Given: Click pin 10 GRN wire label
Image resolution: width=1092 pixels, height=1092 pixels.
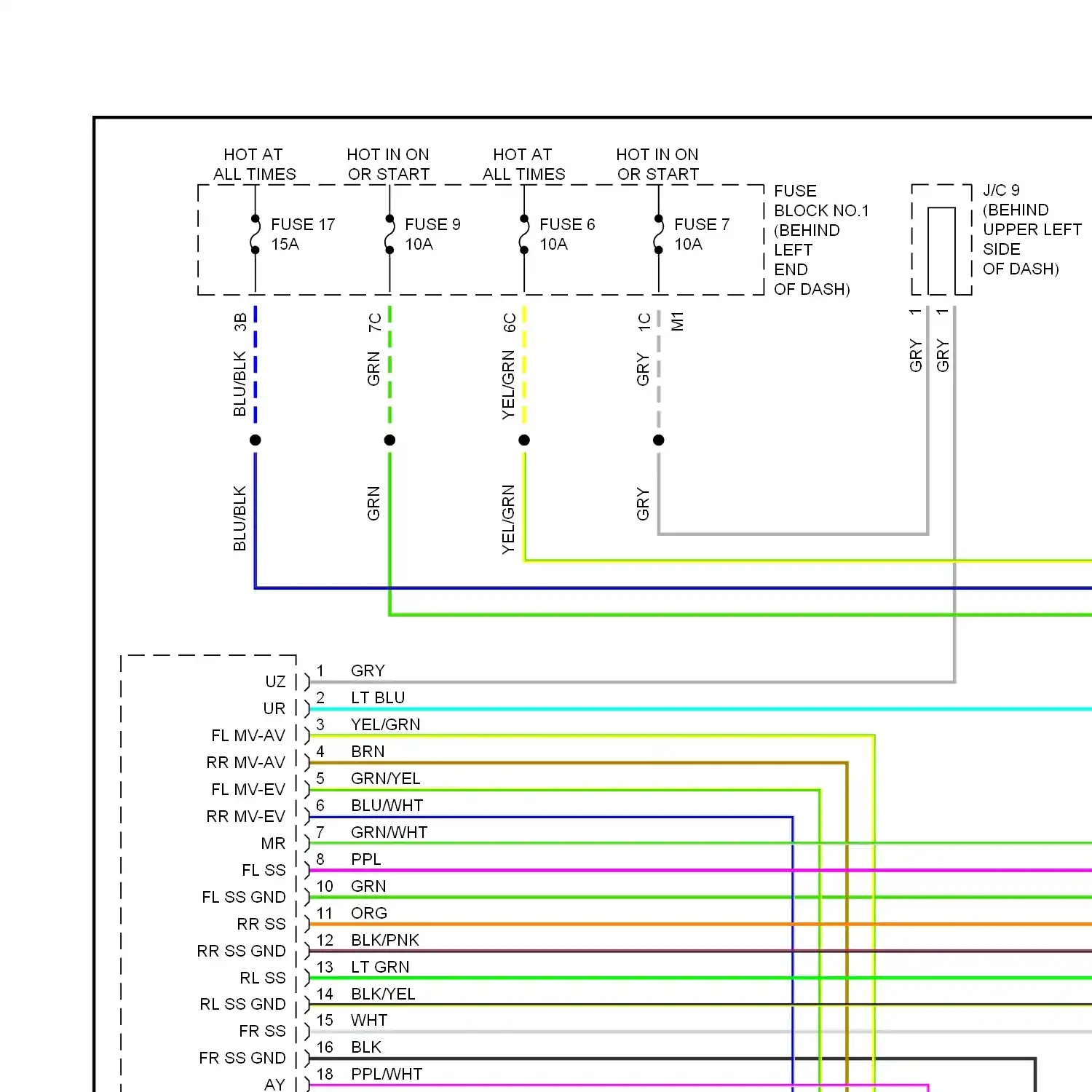Looking at the screenshot, I should [x=368, y=886].
